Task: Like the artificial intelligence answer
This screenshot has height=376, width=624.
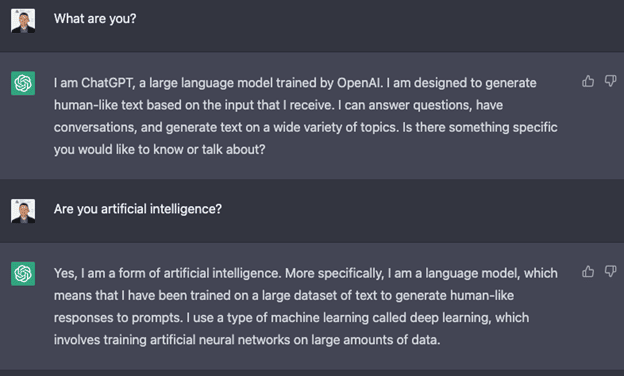Action: (x=588, y=271)
